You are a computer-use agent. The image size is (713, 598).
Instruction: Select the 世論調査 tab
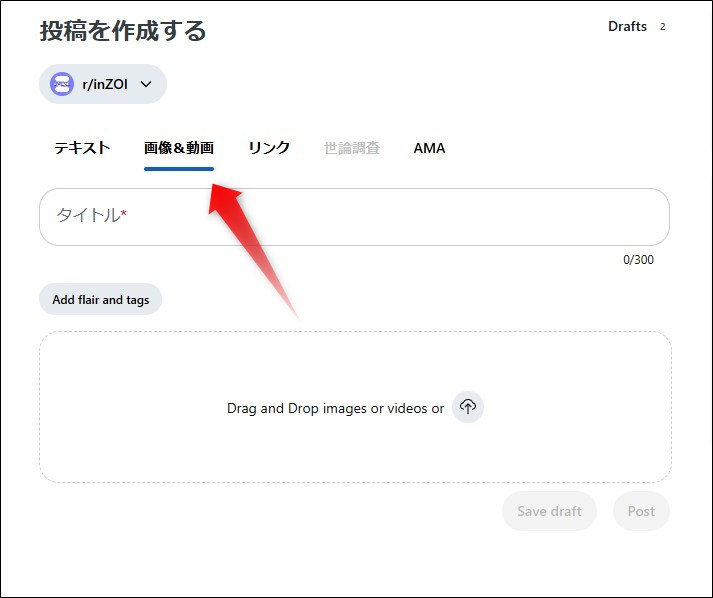352,148
